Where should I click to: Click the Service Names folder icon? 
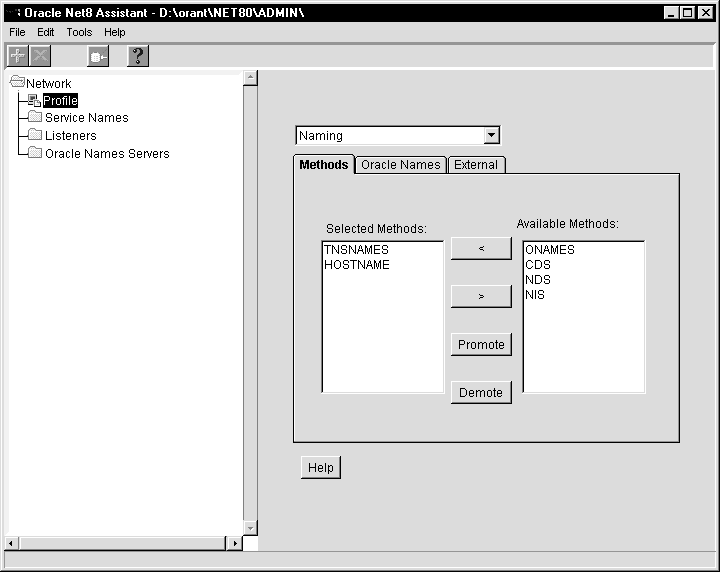coord(35,117)
